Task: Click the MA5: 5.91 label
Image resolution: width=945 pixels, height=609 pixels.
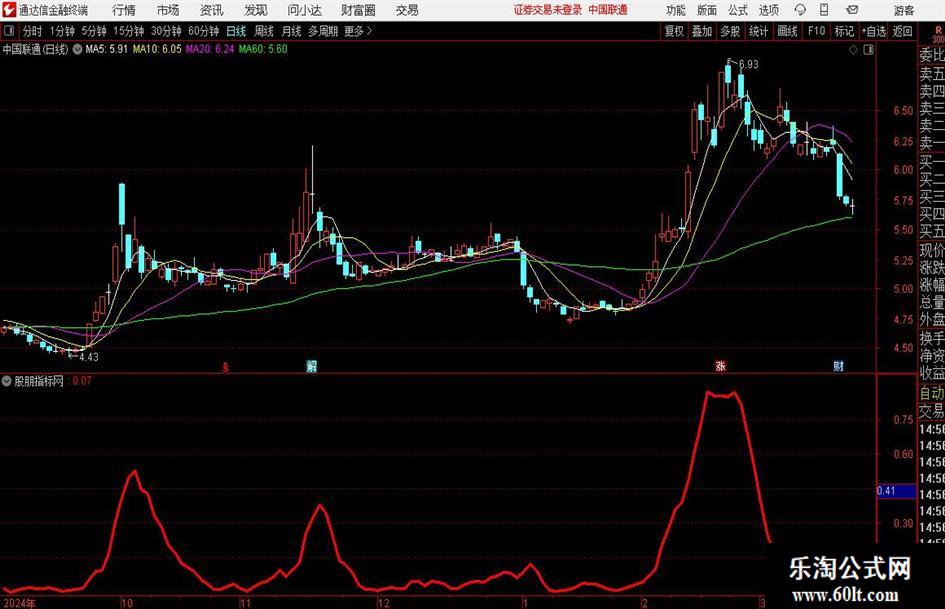Action: tap(107, 49)
